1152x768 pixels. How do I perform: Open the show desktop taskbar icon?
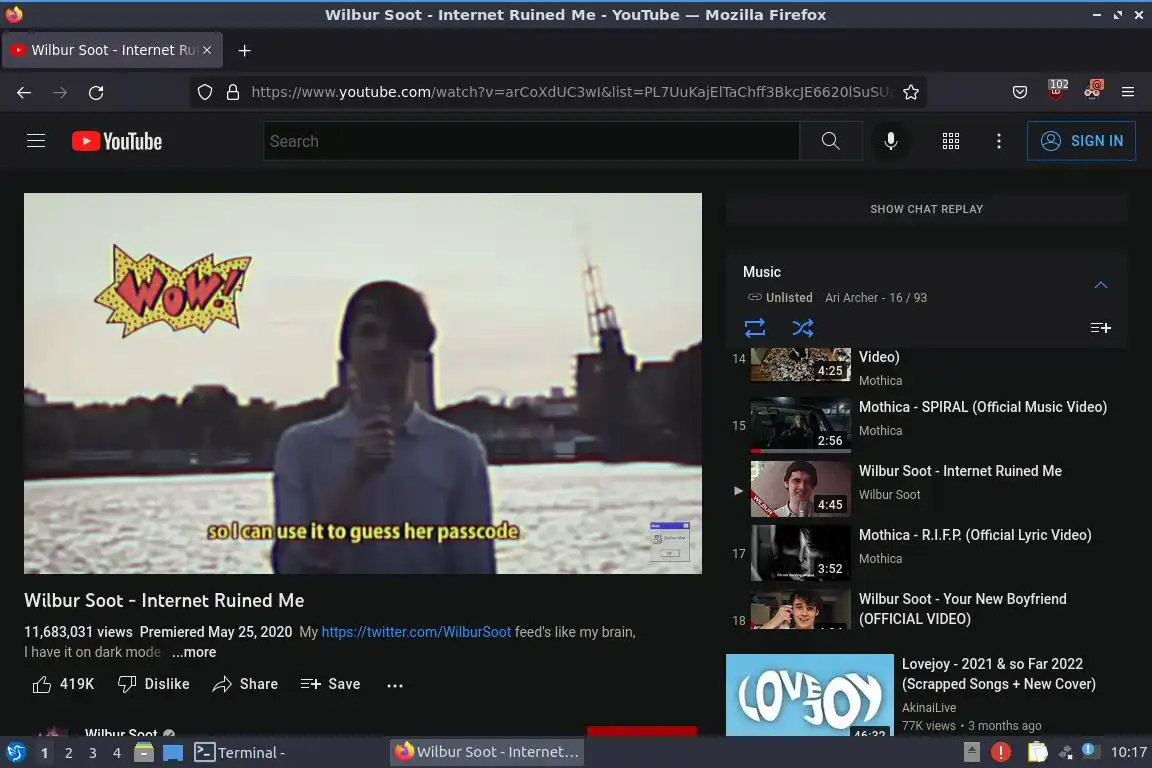click(173, 753)
